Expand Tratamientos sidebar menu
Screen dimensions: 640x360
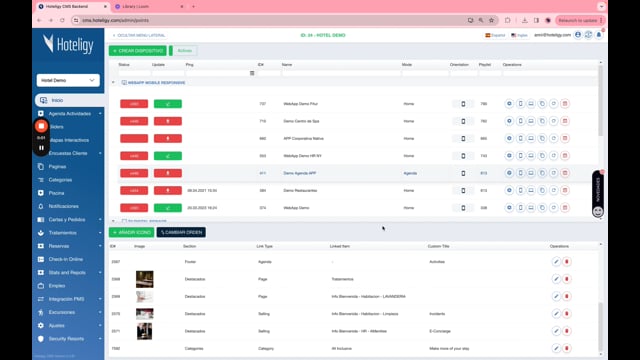(x=69, y=233)
